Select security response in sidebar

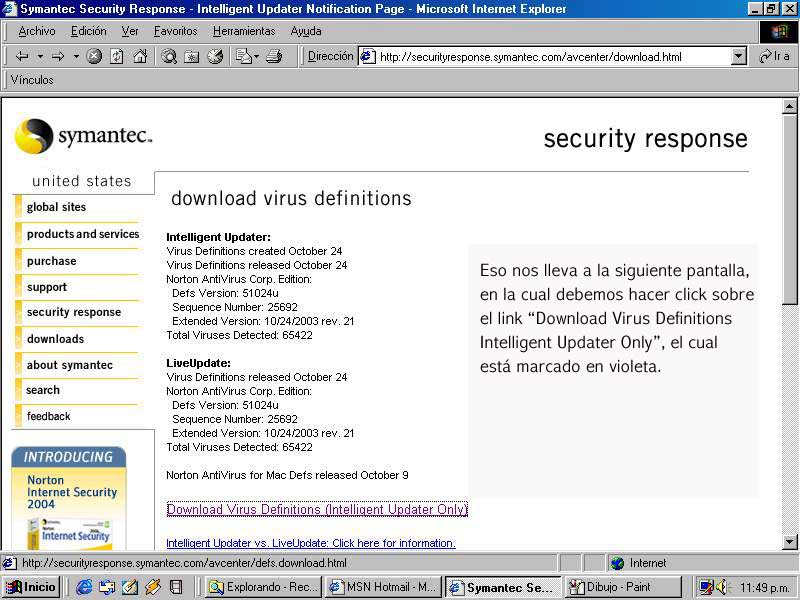[x=74, y=312]
